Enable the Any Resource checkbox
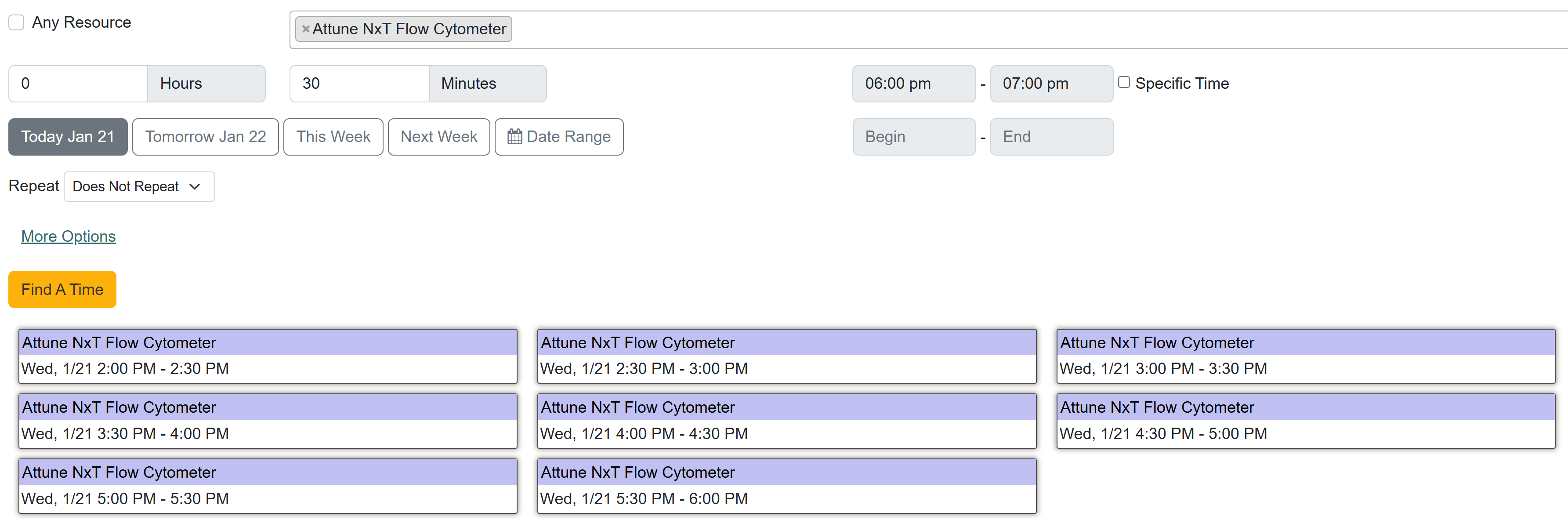Viewport: 1568px width, 527px height. (16, 22)
